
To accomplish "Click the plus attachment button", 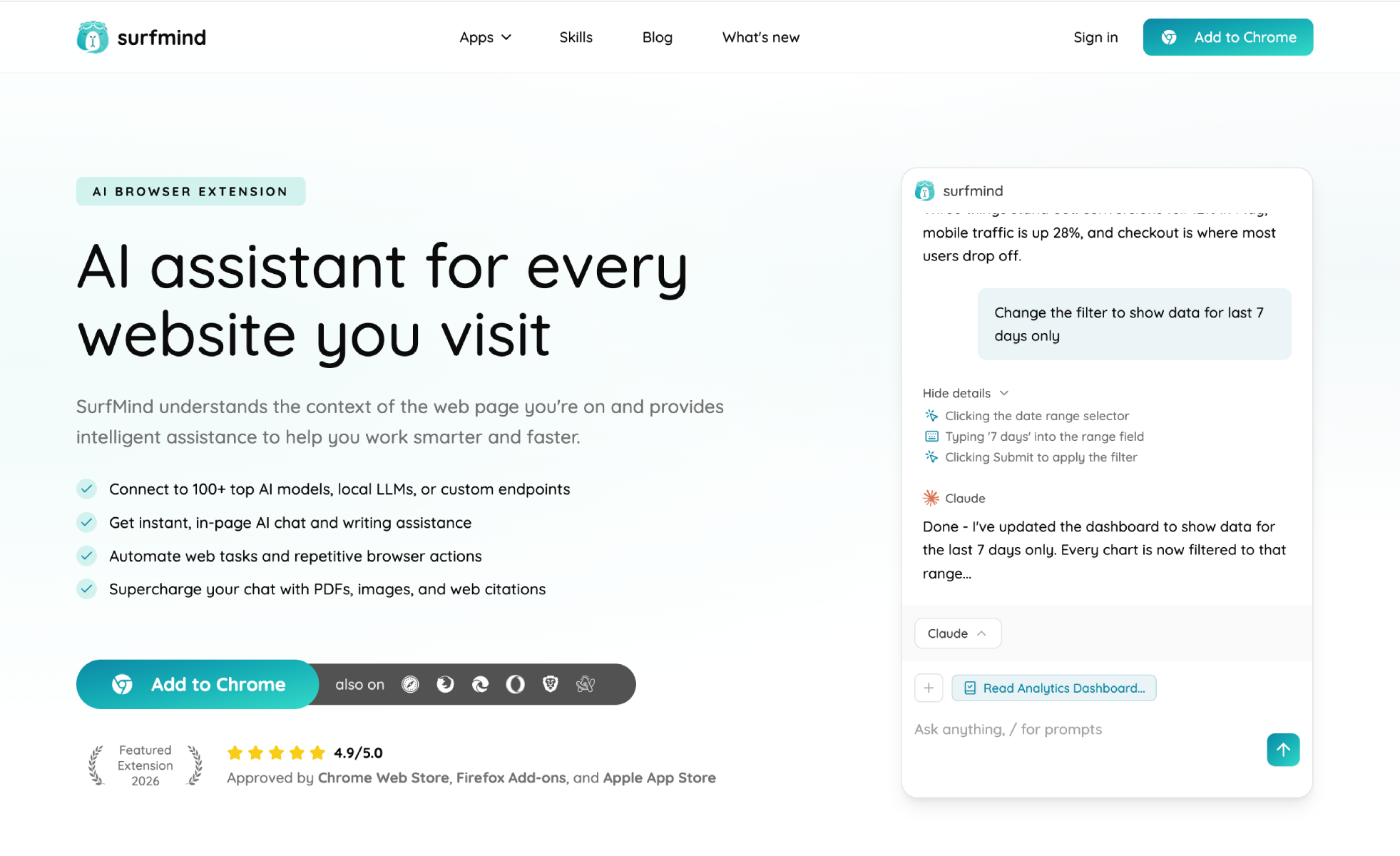I will tap(929, 688).
